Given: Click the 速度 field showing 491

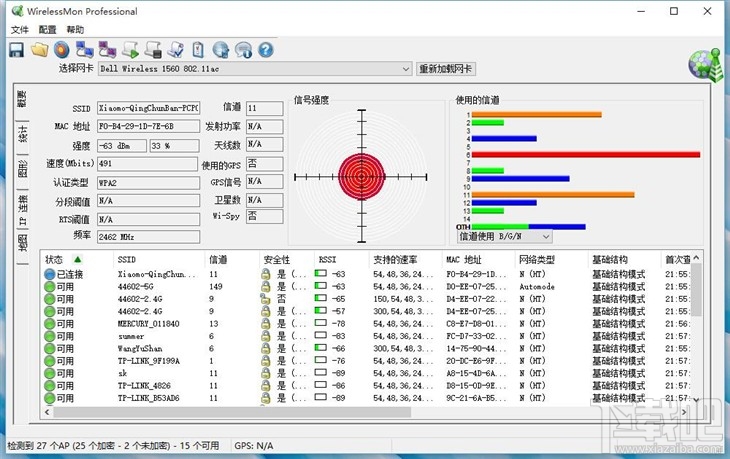Looking at the screenshot, I should click(148, 163).
